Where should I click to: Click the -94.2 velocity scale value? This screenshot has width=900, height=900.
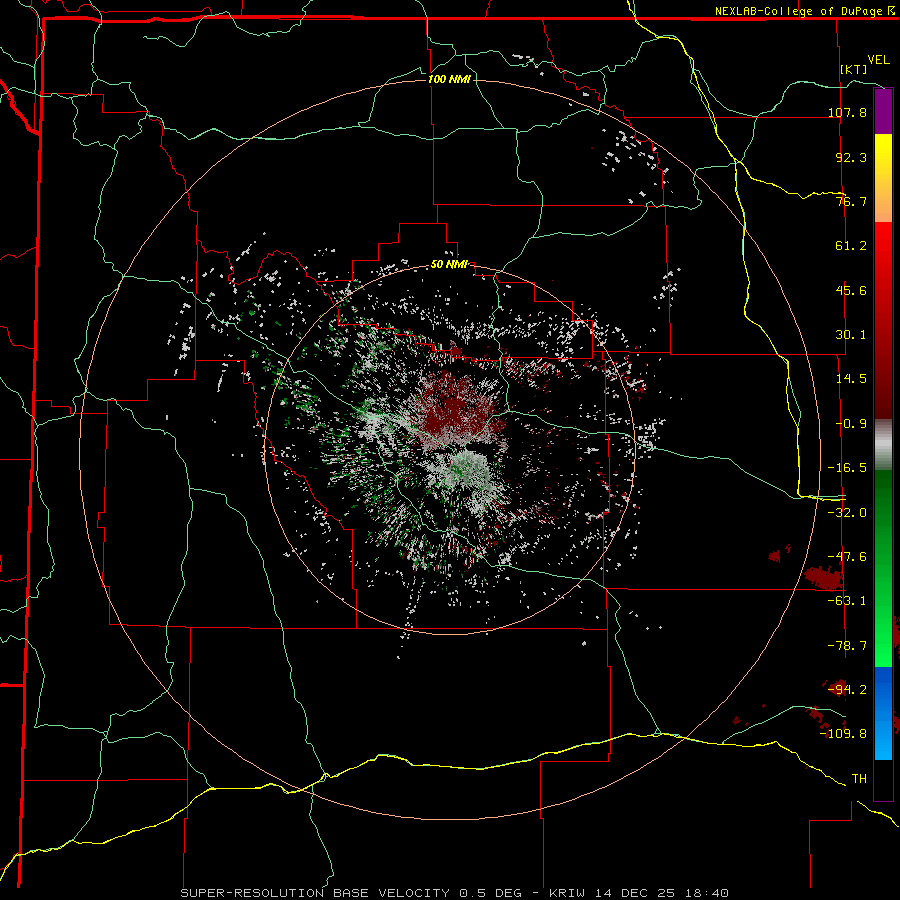tap(847, 689)
